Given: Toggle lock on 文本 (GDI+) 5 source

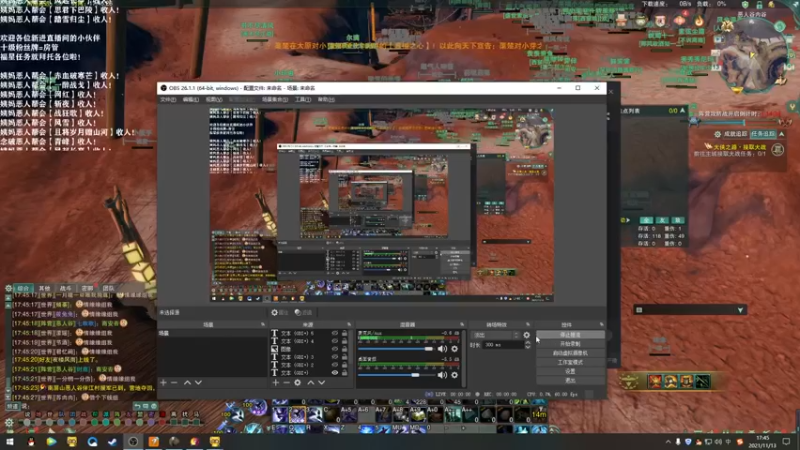Looking at the screenshot, I should point(344,333).
